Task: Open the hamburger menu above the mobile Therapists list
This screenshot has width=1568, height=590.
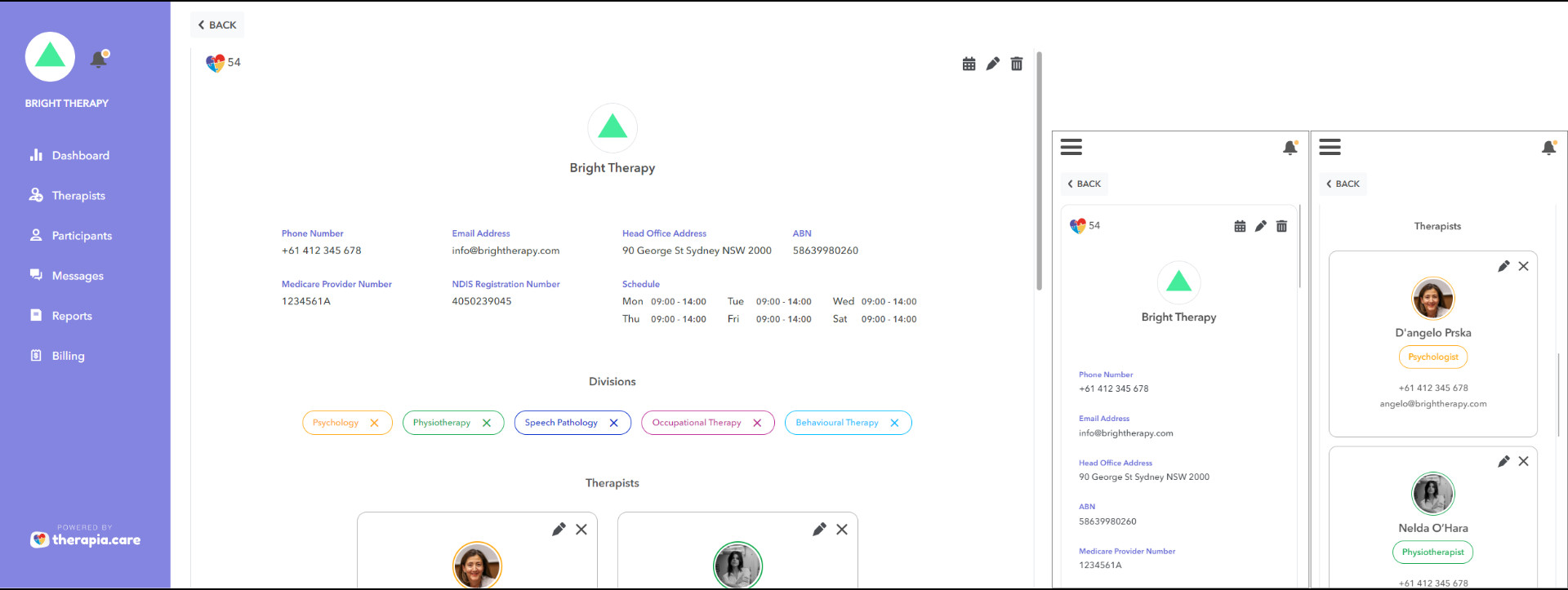Action: pos(1330,147)
